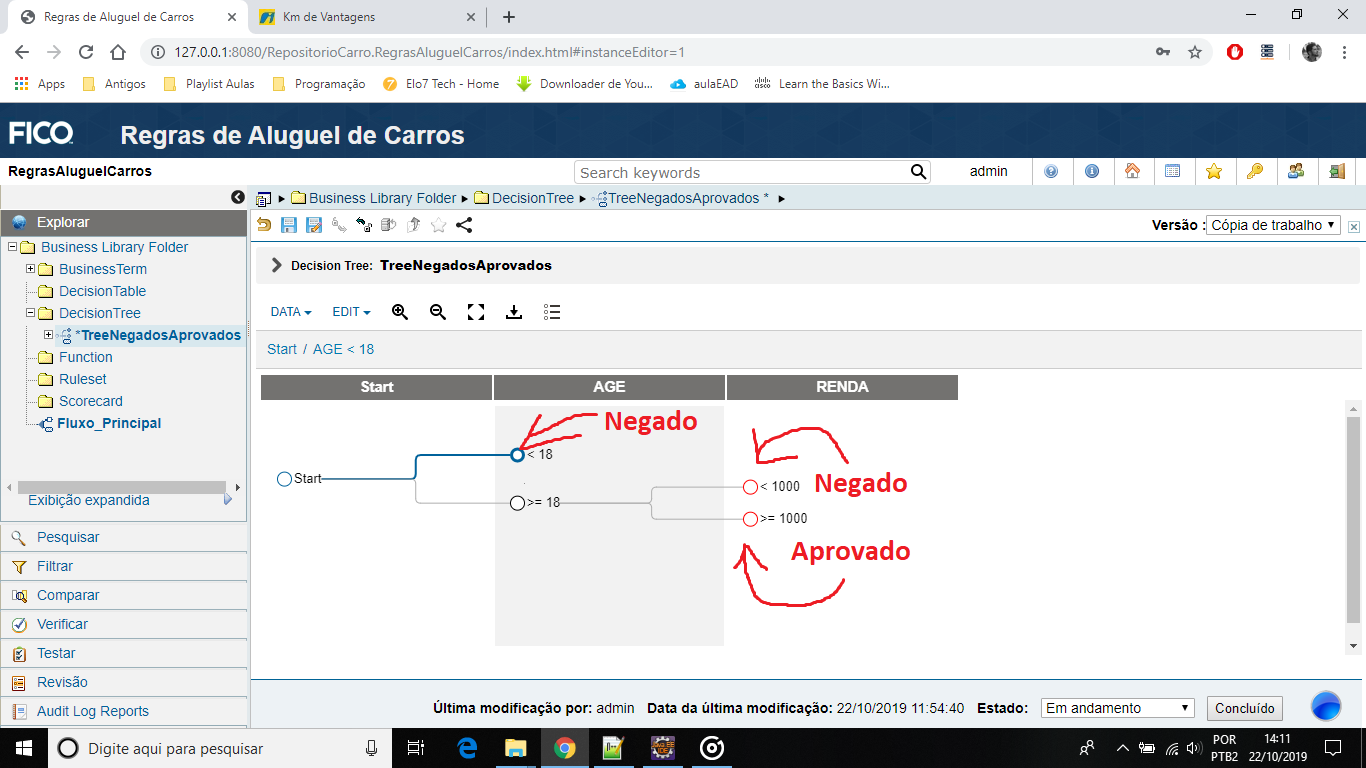The width and height of the screenshot is (1366, 768).
Task: Click the fit-to-screen icon in the tree toolbar
Action: pos(475,312)
